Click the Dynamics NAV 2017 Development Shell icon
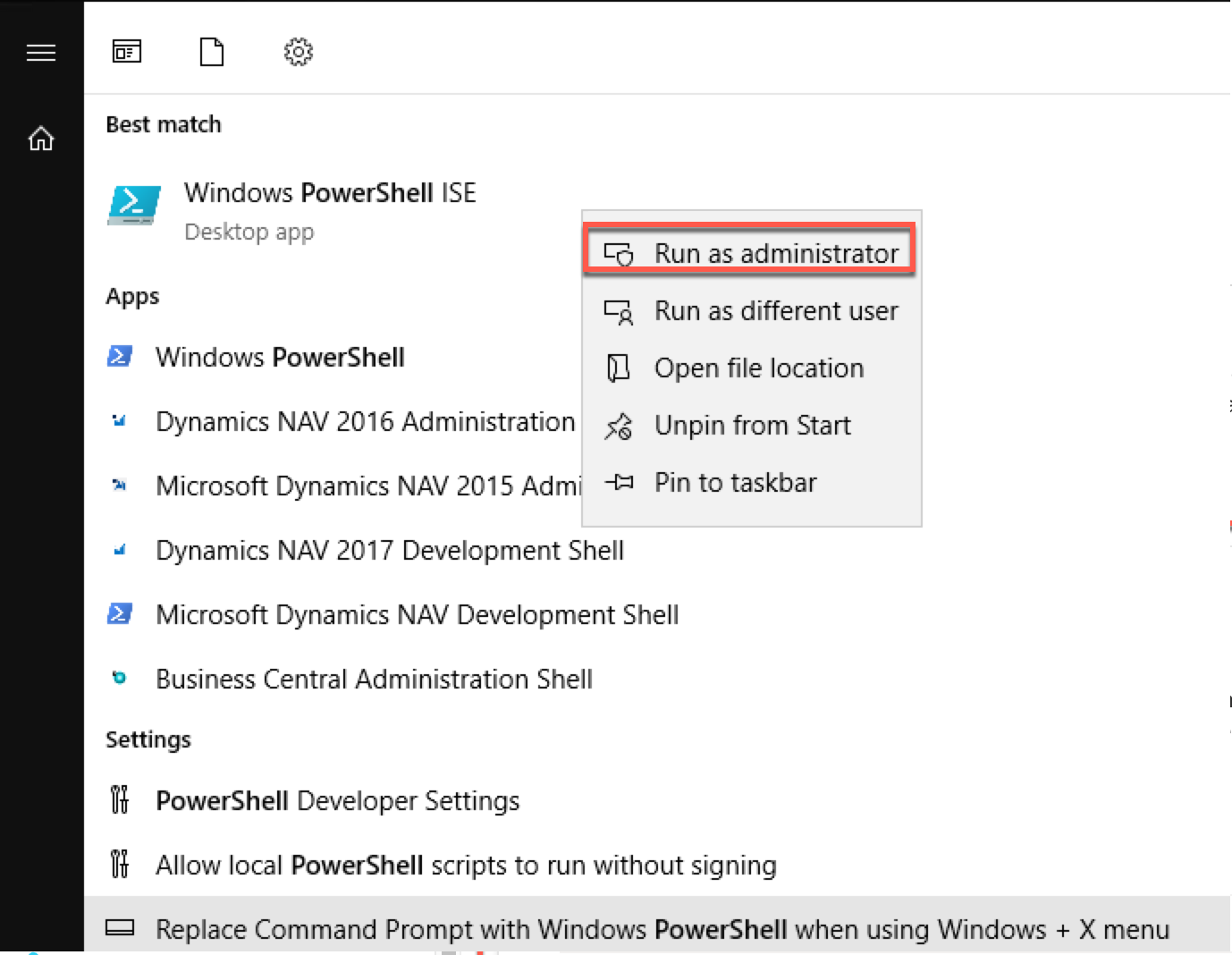 click(x=119, y=550)
